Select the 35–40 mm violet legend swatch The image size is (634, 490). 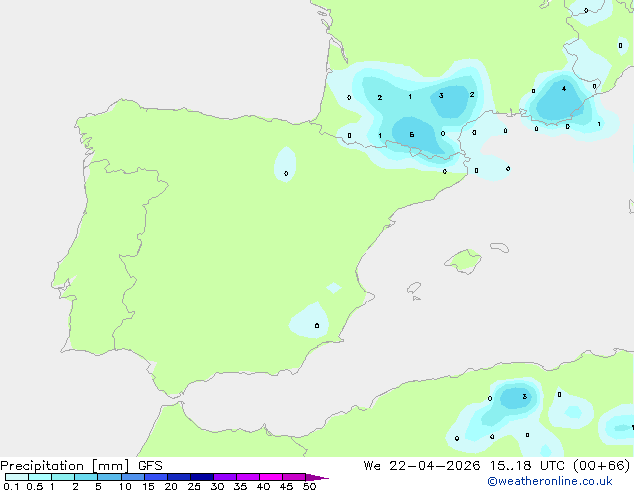(x=248, y=477)
